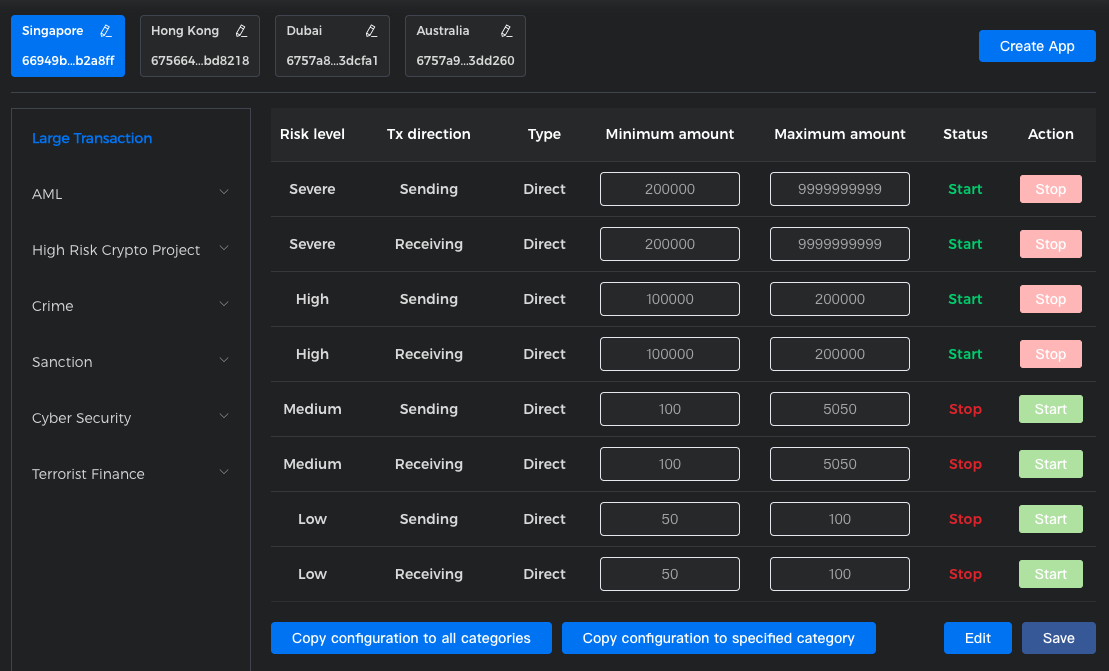Click the Maximum amount column header
Image resolution: width=1109 pixels, height=671 pixels.
[x=840, y=134]
